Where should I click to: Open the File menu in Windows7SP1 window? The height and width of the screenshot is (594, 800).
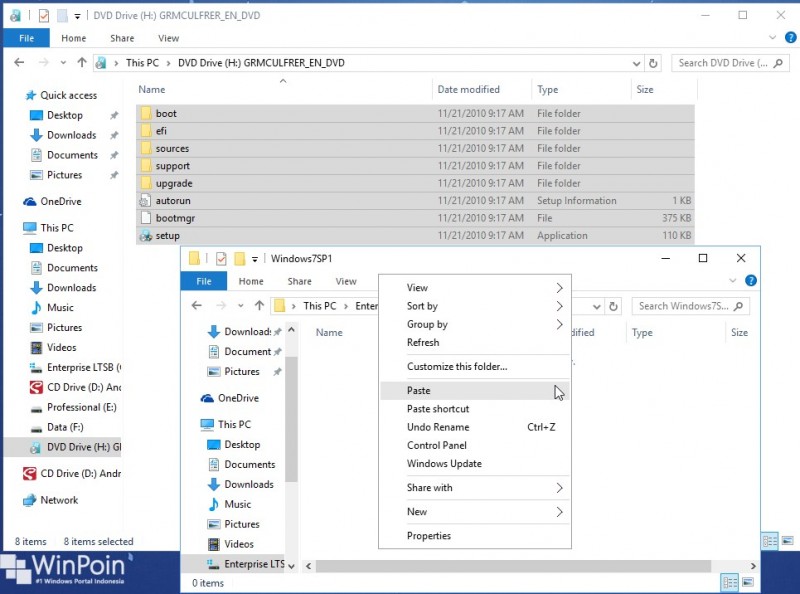point(204,281)
